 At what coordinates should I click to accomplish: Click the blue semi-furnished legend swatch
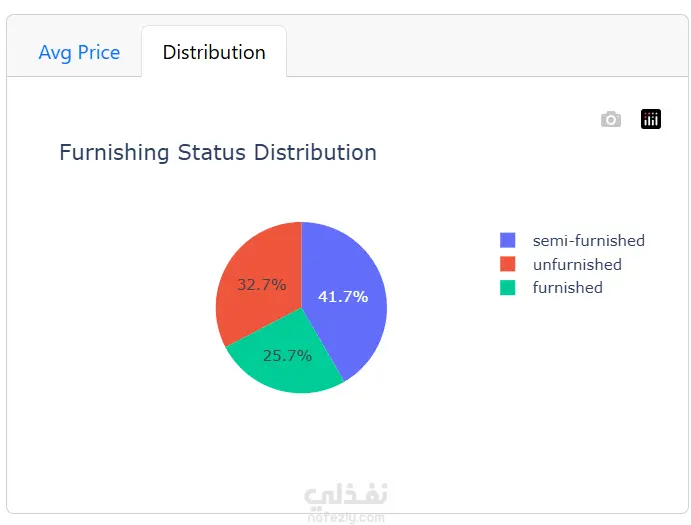tap(508, 241)
